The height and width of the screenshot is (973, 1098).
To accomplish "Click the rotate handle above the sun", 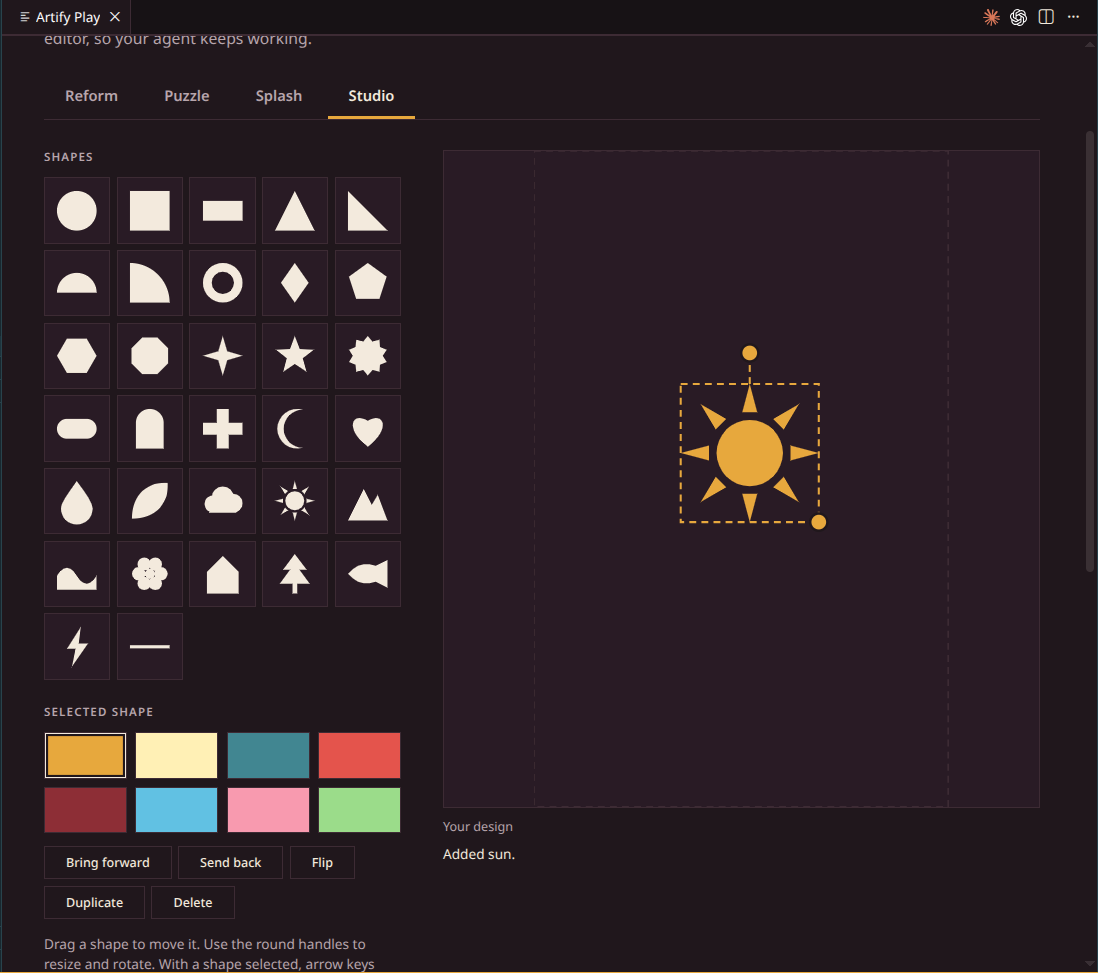I will (x=749, y=352).
